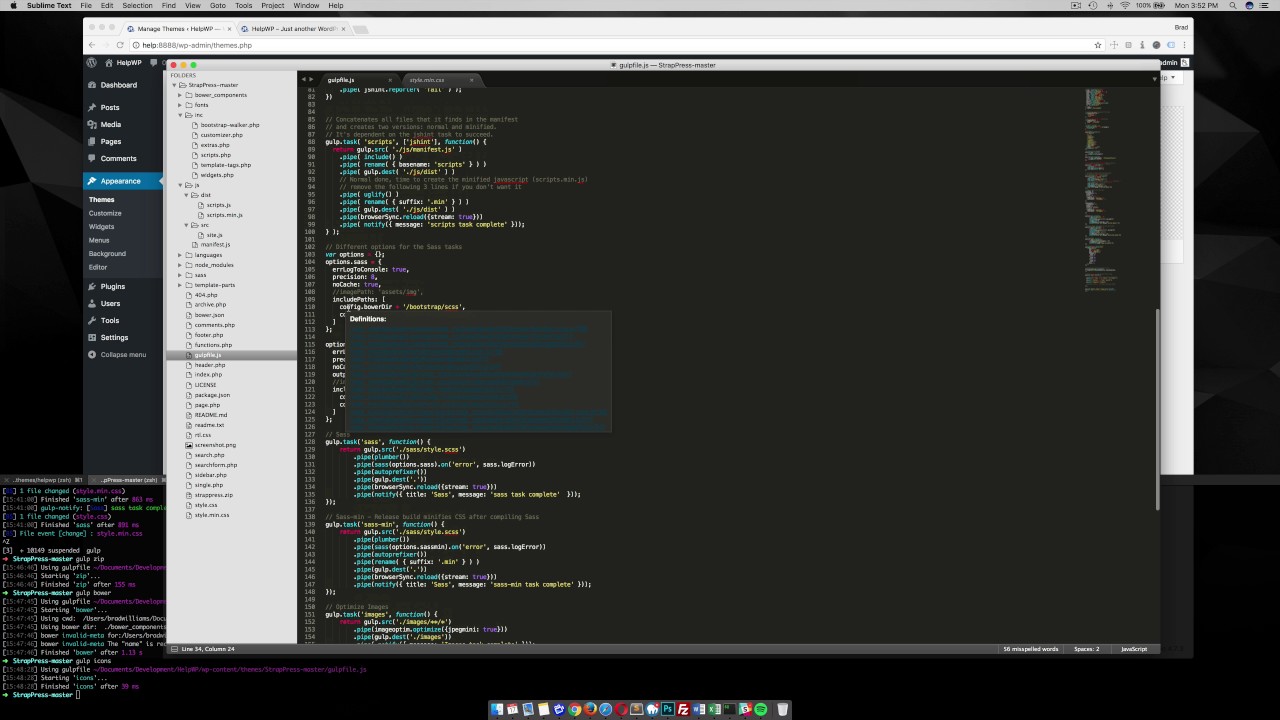Open the Comments icon in WordPress sidebar
Viewport: 1280px width, 720px height.
pos(91,158)
